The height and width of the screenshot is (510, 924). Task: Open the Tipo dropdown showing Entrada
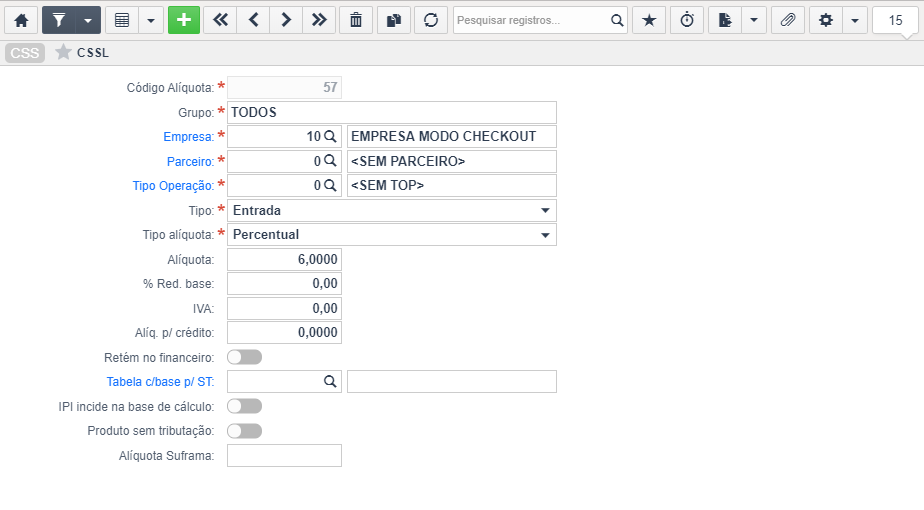coord(392,210)
